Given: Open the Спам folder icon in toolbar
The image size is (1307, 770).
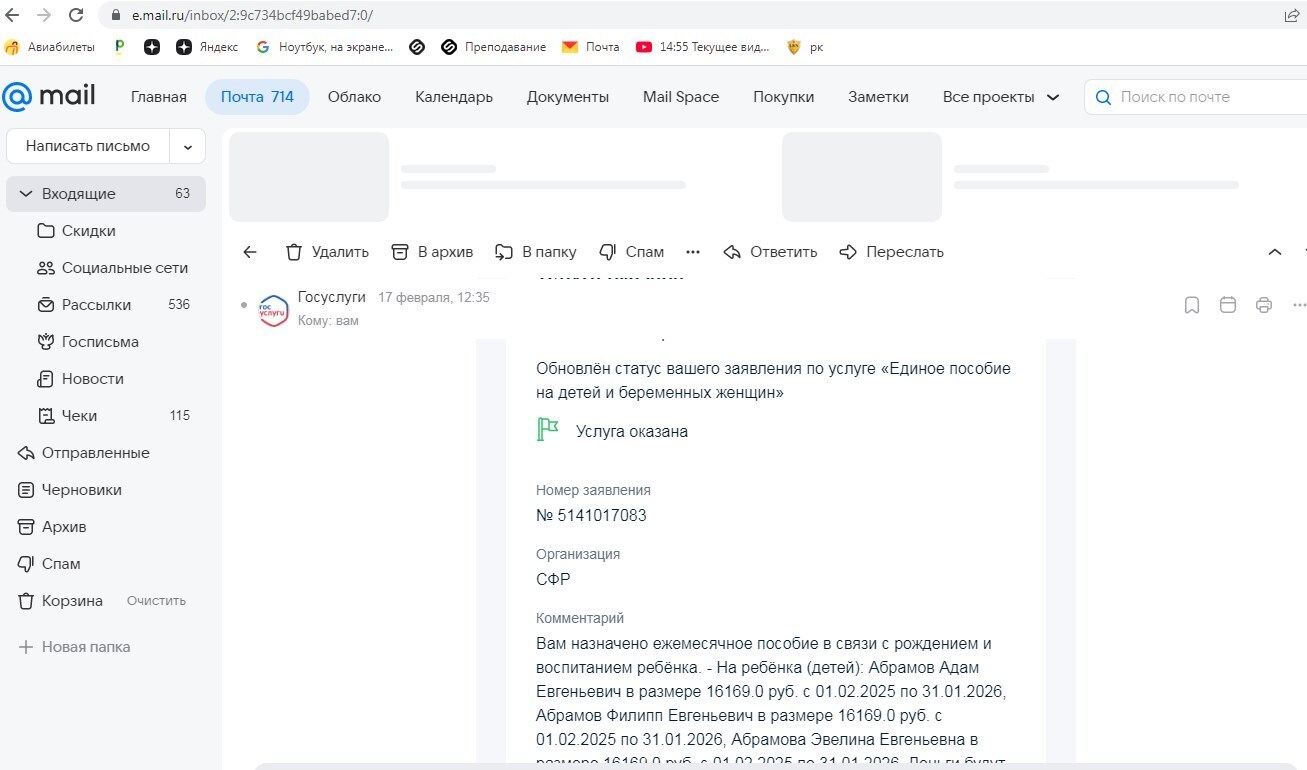Looking at the screenshot, I should point(631,251).
